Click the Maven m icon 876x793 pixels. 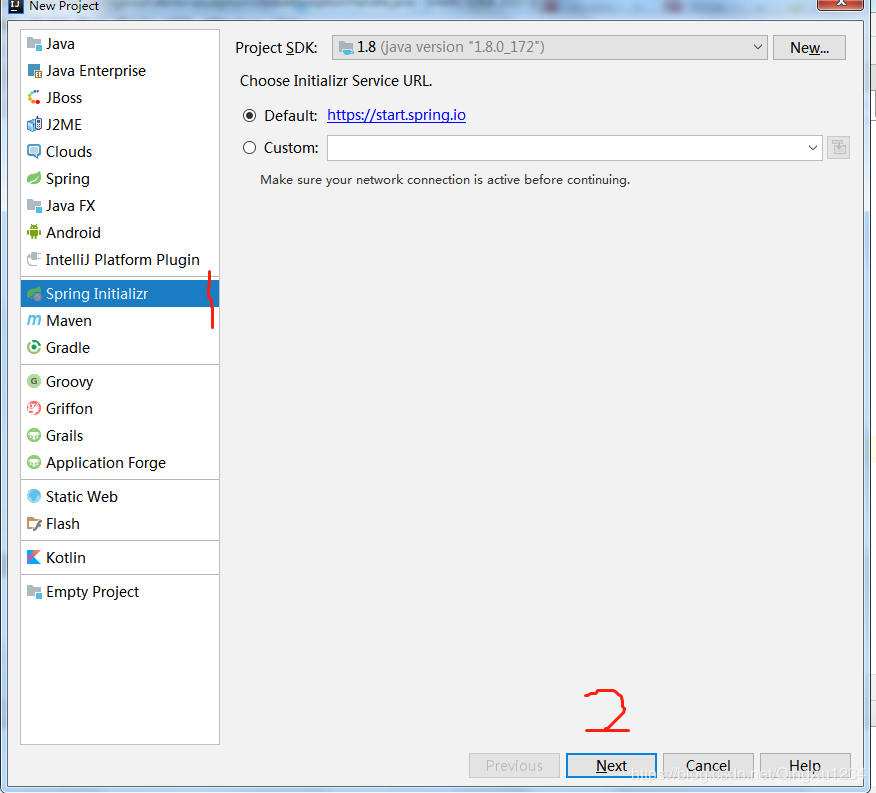tap(34, 320)
